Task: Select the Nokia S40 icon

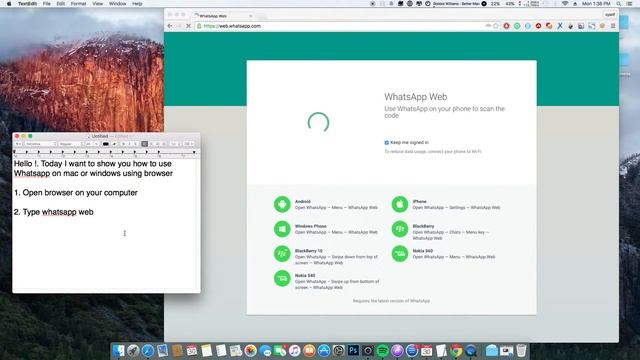Action: 282,278
